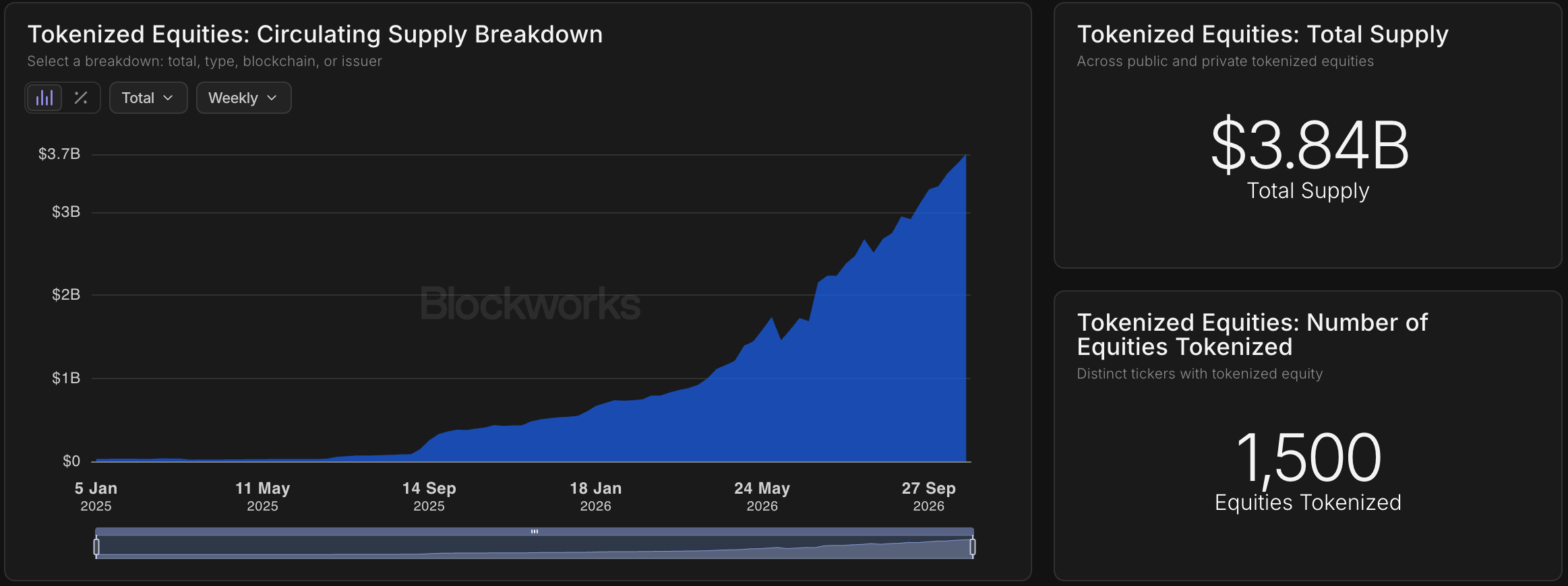Open the Weekly interval dropdown
The width and height of the screenshot is (1568, 586).
(243, 98)
